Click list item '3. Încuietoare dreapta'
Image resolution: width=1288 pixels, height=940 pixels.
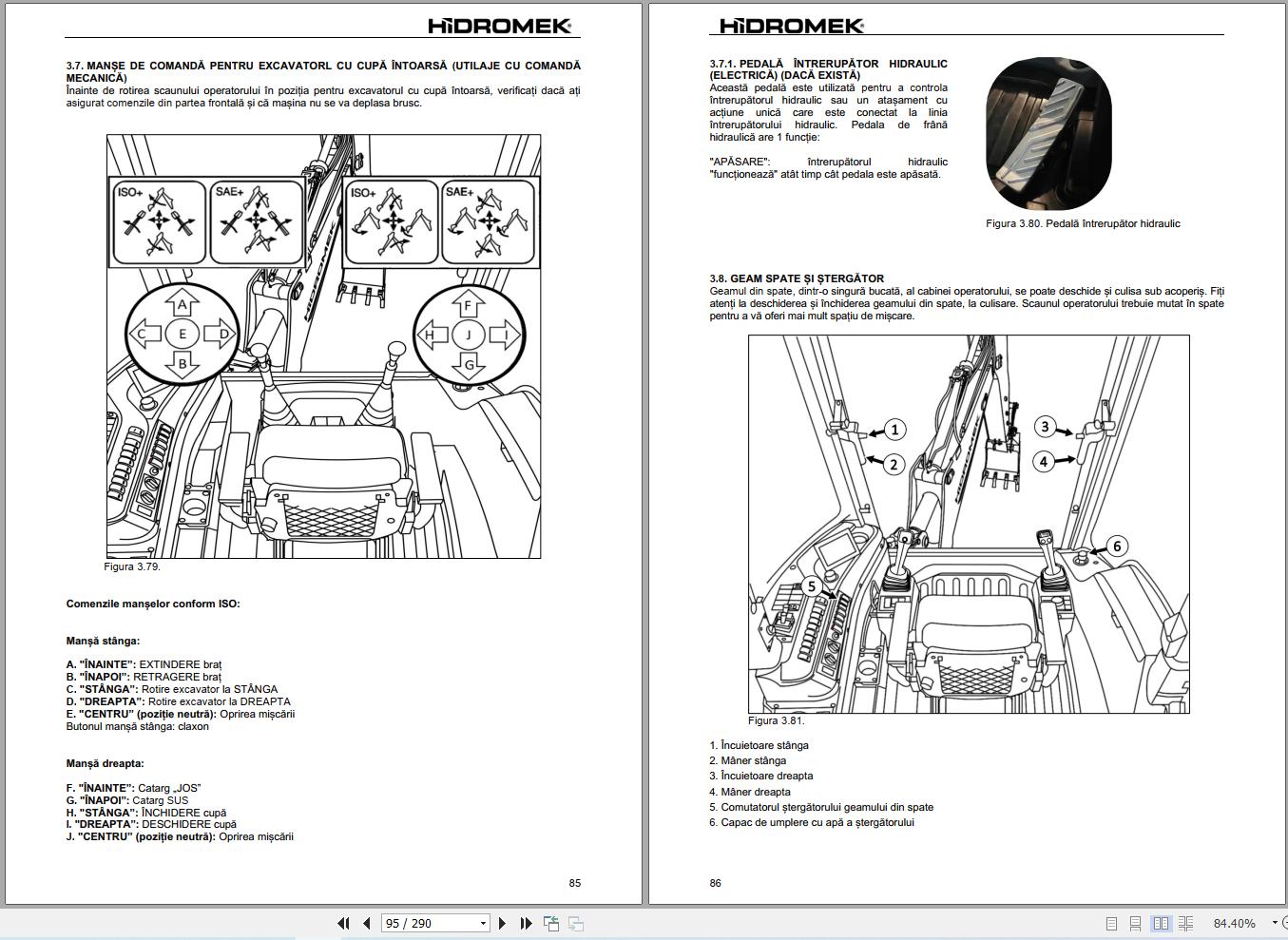click(760, 776)
